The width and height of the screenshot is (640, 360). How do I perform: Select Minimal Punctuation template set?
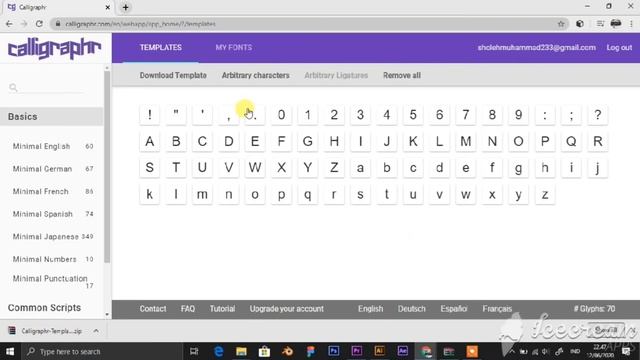coord(53,281)
